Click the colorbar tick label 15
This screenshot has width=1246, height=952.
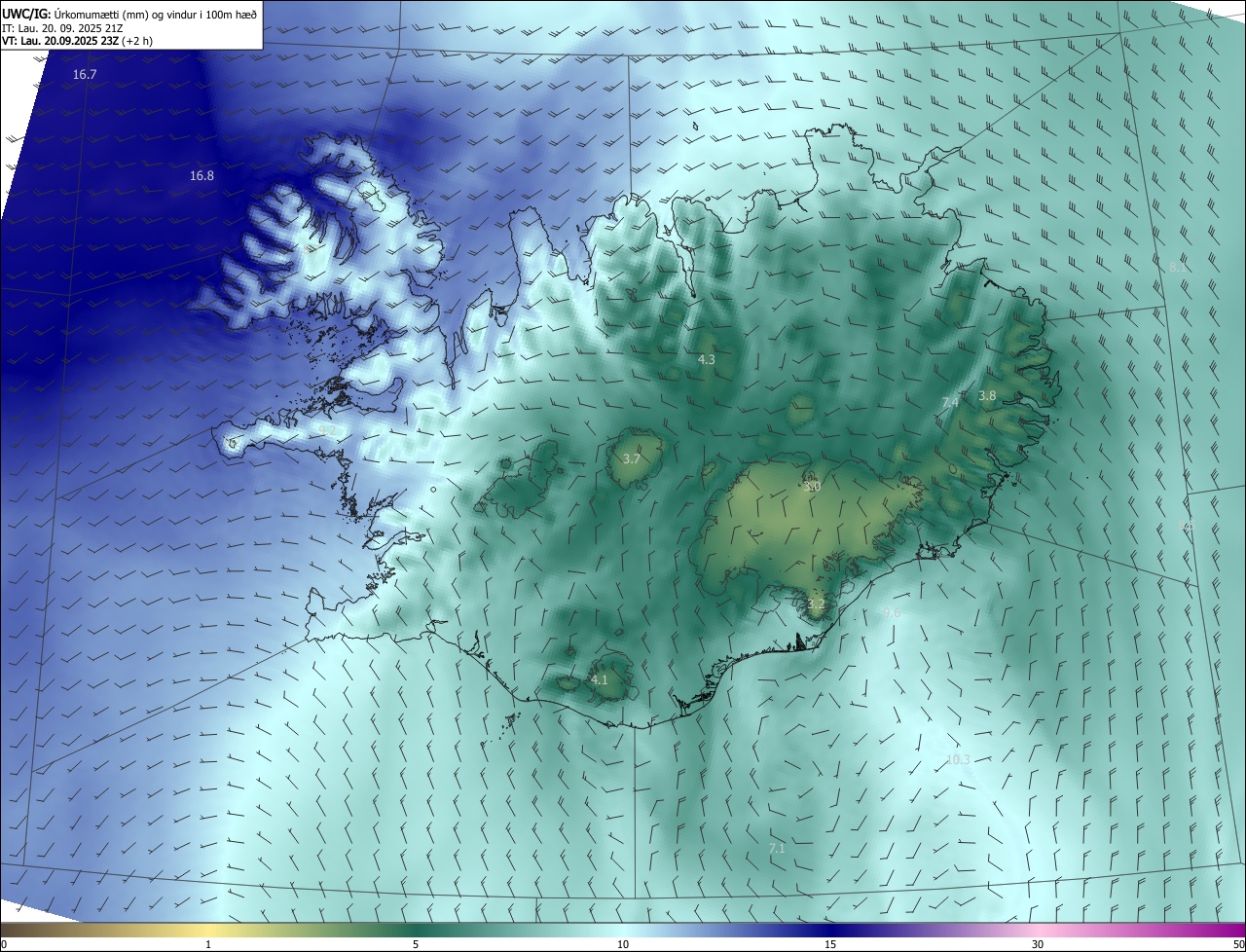[x=830, y=944]
